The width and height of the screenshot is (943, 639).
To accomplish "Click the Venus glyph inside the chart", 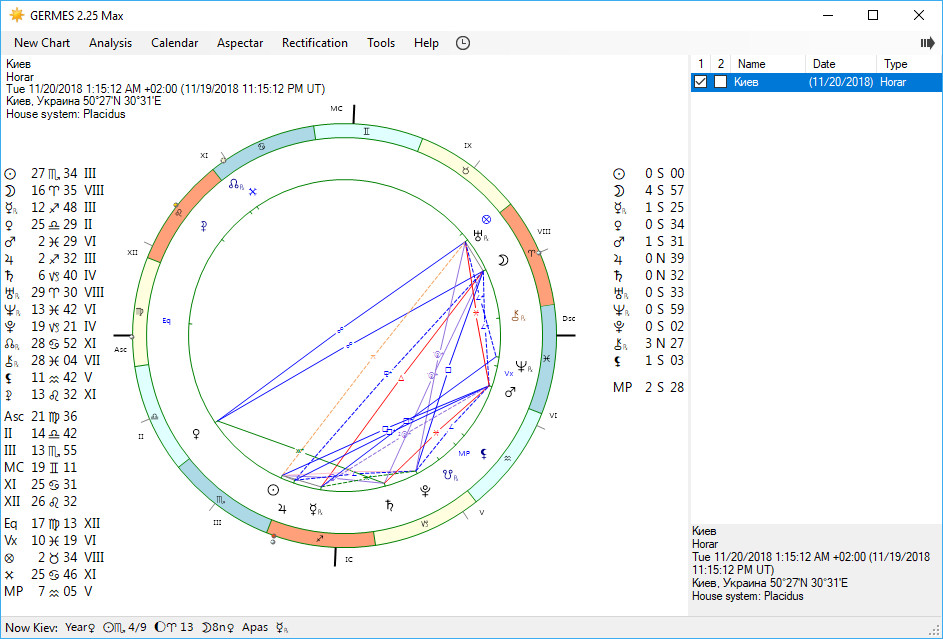I will pos(196,433).
